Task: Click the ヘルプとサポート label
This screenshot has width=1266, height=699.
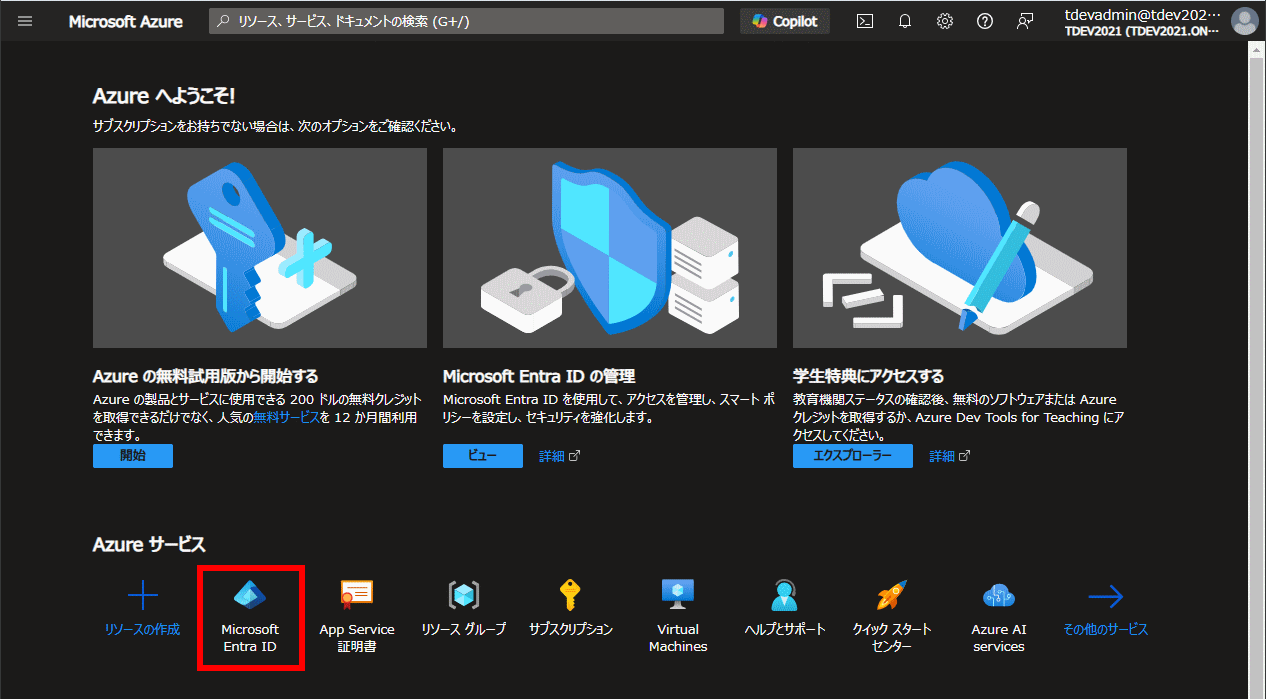Action: pos(785,629)
